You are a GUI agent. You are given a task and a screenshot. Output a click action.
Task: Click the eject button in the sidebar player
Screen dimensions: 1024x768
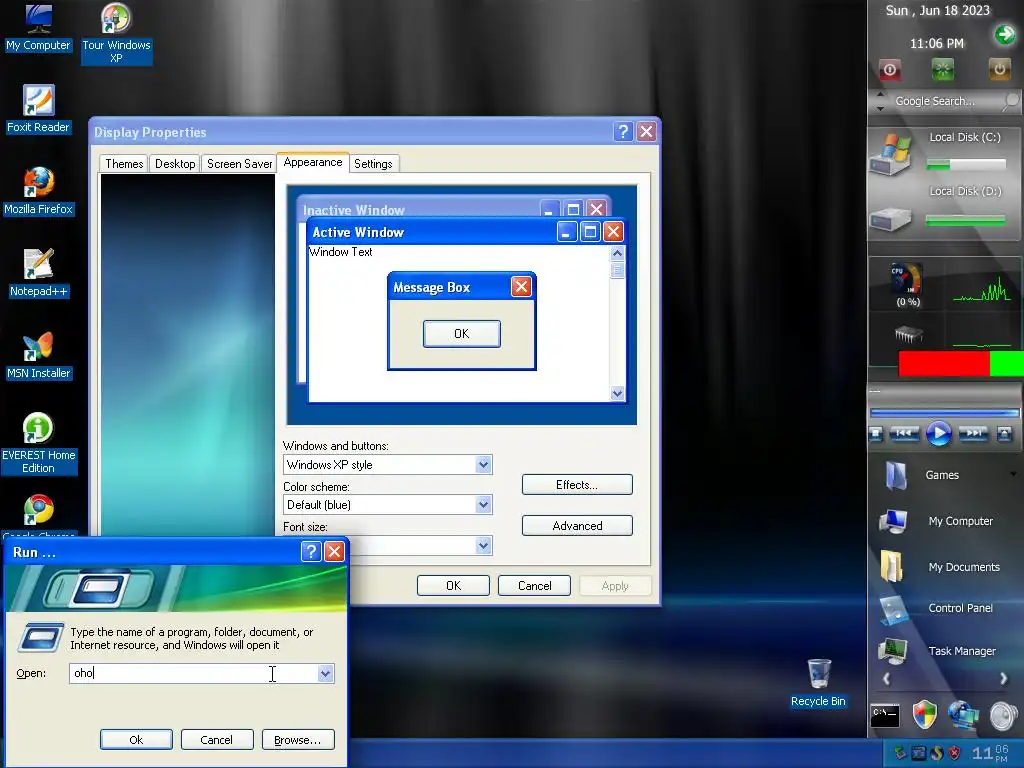tap(1004, 433)
